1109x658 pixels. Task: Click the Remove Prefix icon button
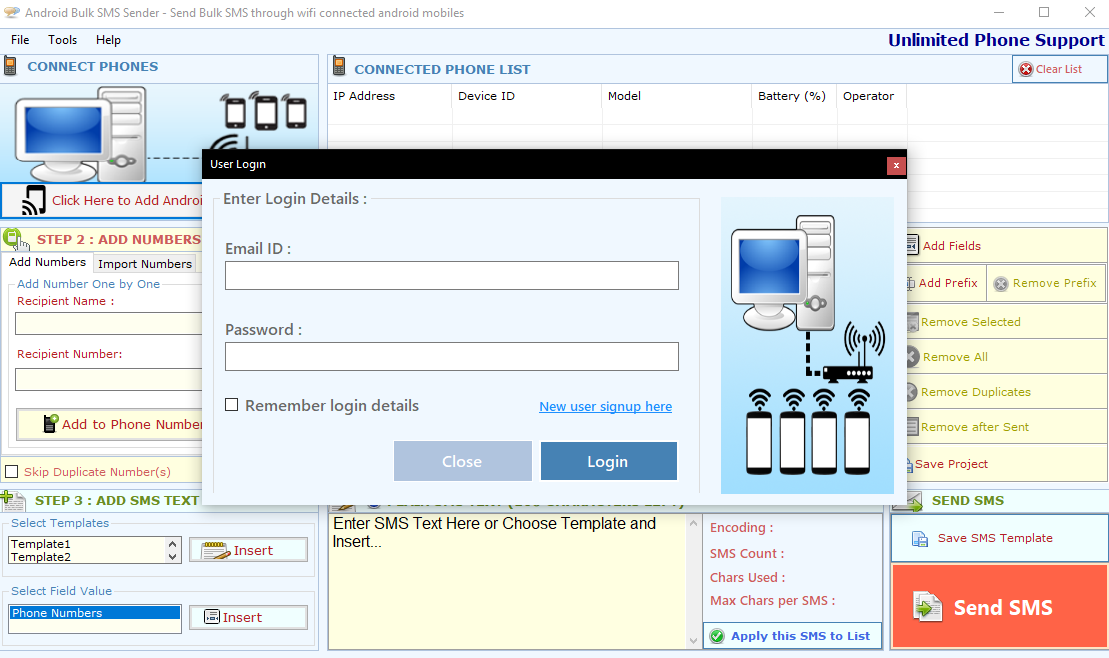[1001, 284]
